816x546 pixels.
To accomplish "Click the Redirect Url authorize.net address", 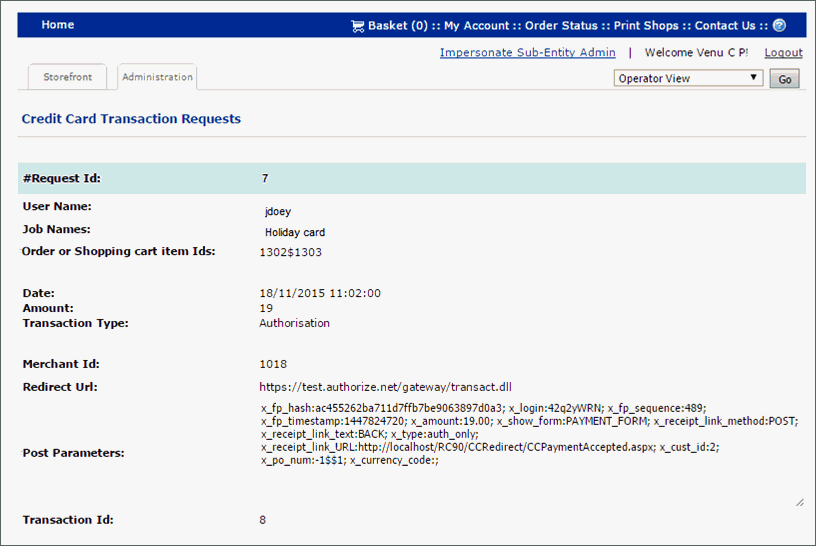I will 385,387.
